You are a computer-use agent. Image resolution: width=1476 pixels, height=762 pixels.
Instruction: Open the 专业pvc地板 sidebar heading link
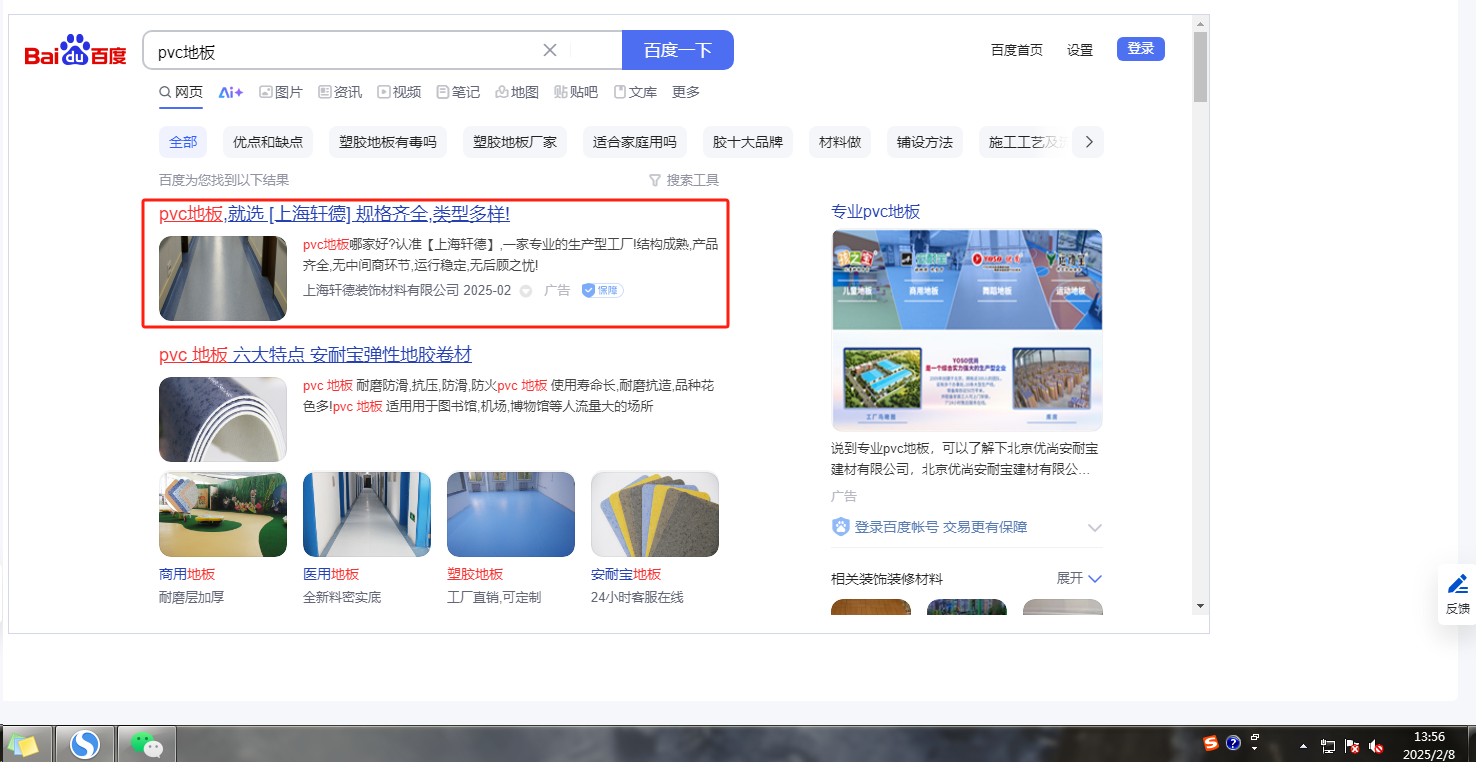click(876, 211)
